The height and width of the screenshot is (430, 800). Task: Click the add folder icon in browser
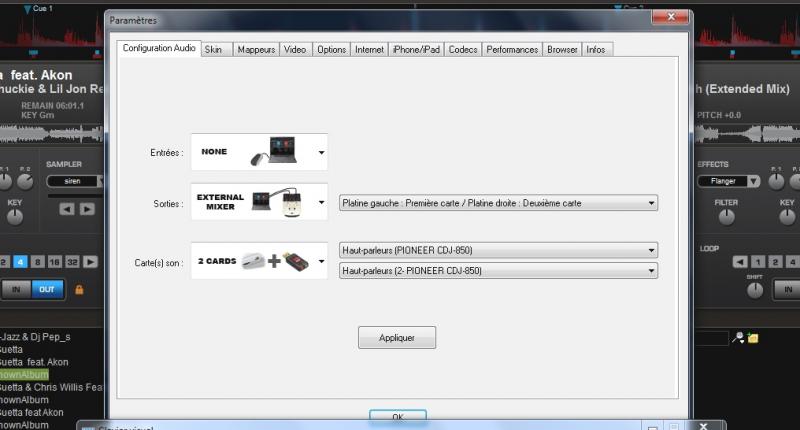(753, 338)
